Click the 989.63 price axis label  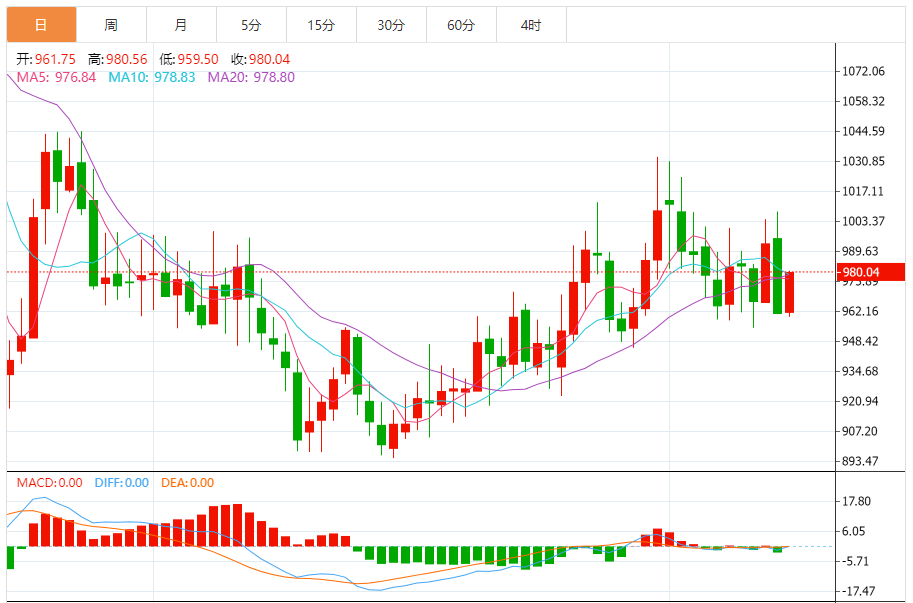861,251
